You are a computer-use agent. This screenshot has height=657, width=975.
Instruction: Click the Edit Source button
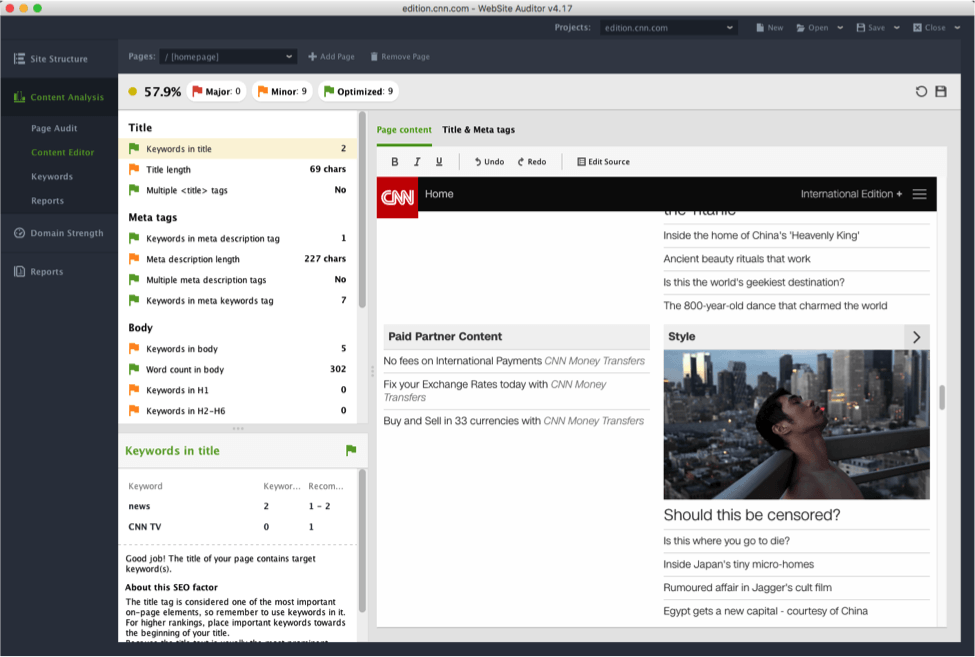(x=603, y=162)
